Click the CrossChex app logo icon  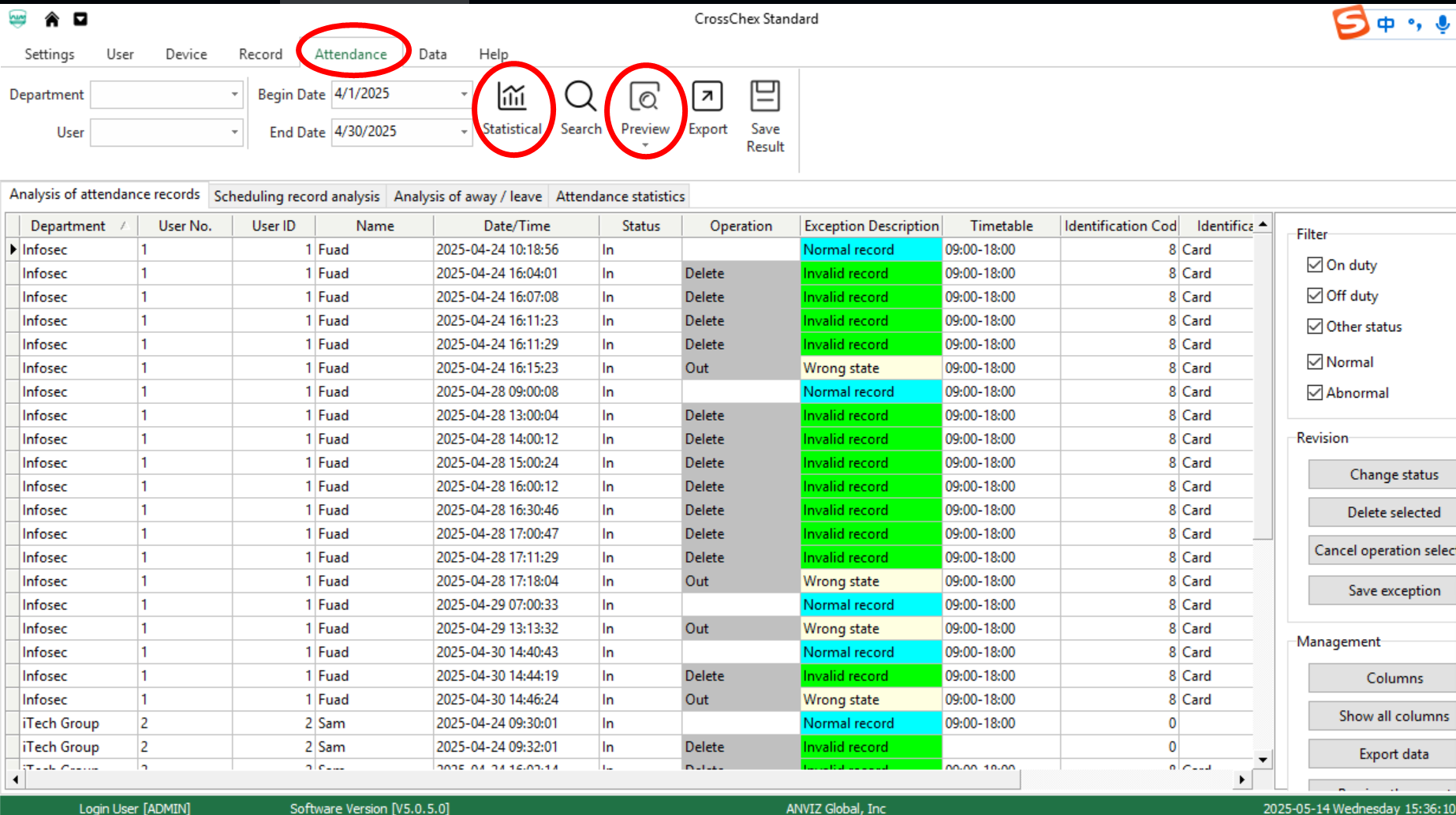point(17,19)
